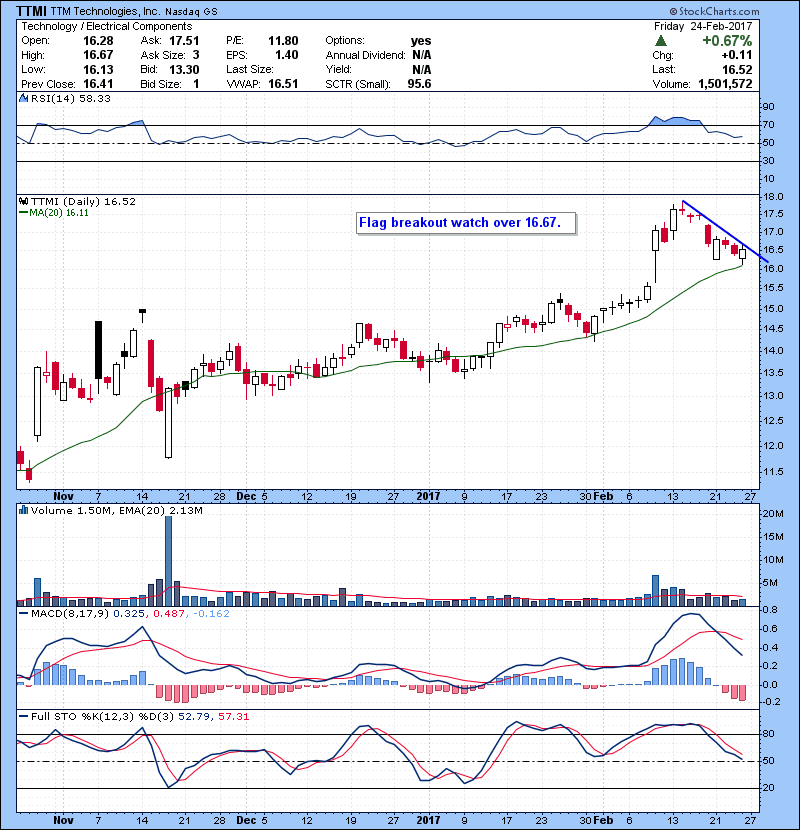Click the green up-triangle price change icon
Screen dimensions: 800x830
coord(660,41)
